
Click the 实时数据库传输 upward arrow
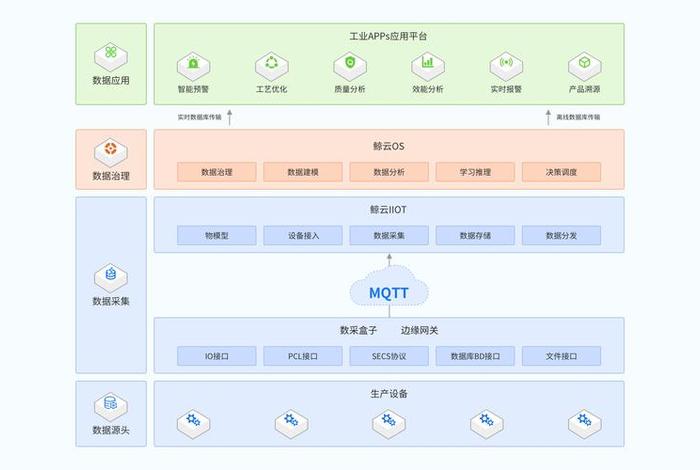click(229, 117)
